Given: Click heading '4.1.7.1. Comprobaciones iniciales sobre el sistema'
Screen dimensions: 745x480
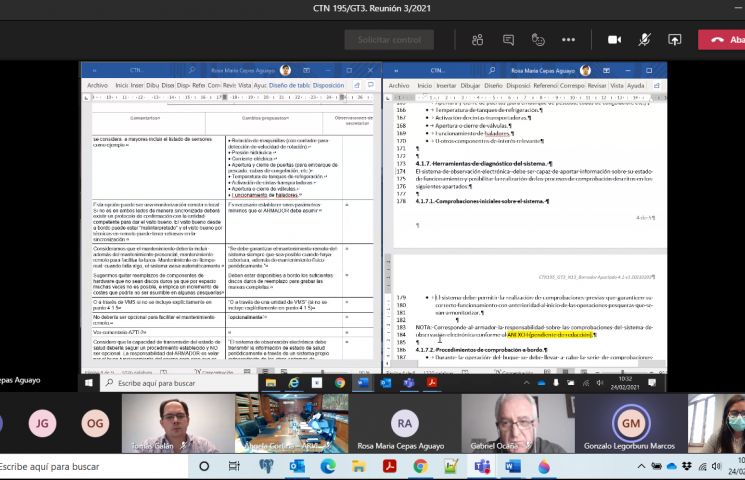Looking at the screenshot, I should point(482,202).
